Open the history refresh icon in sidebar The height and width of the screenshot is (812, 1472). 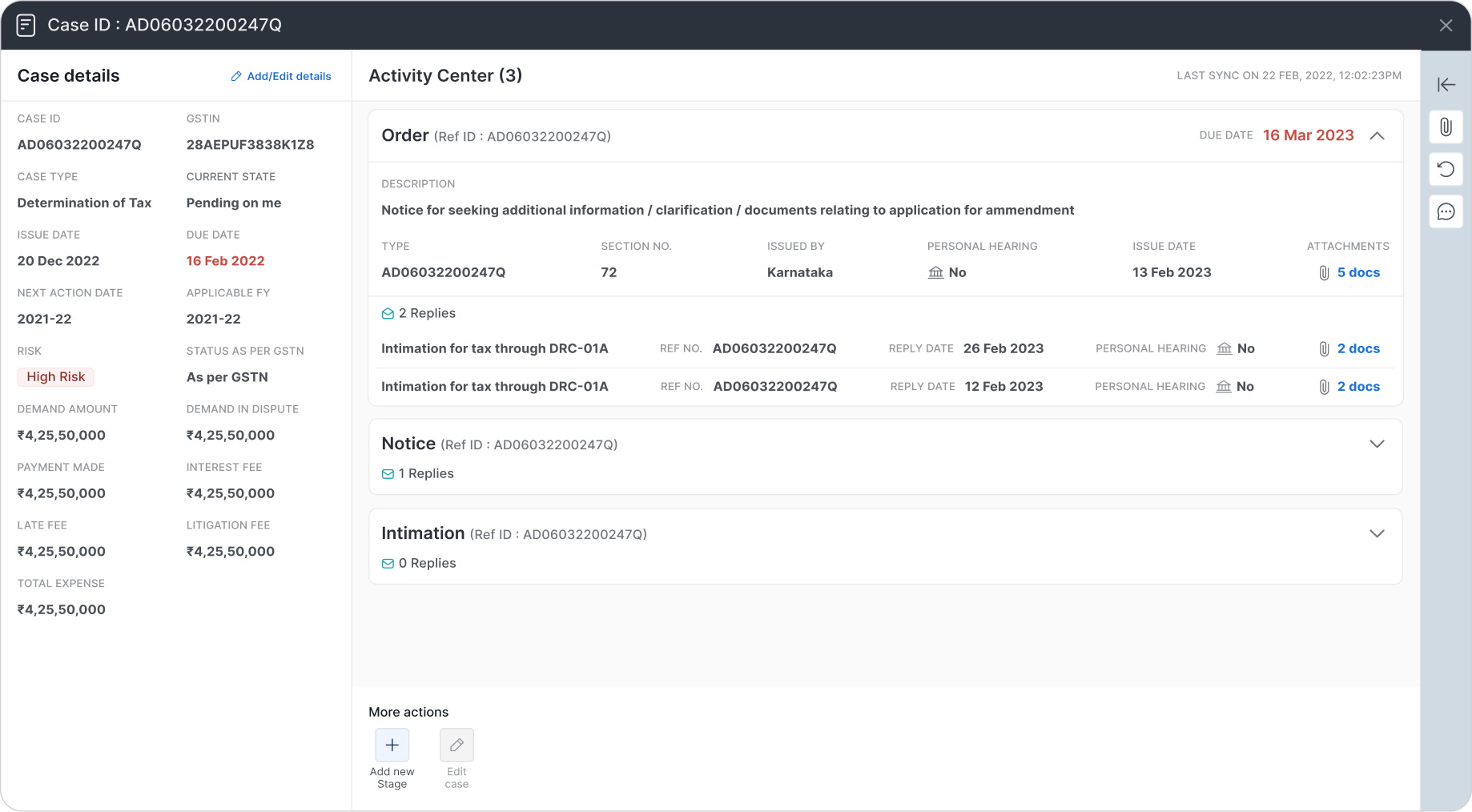(1446, 169)
